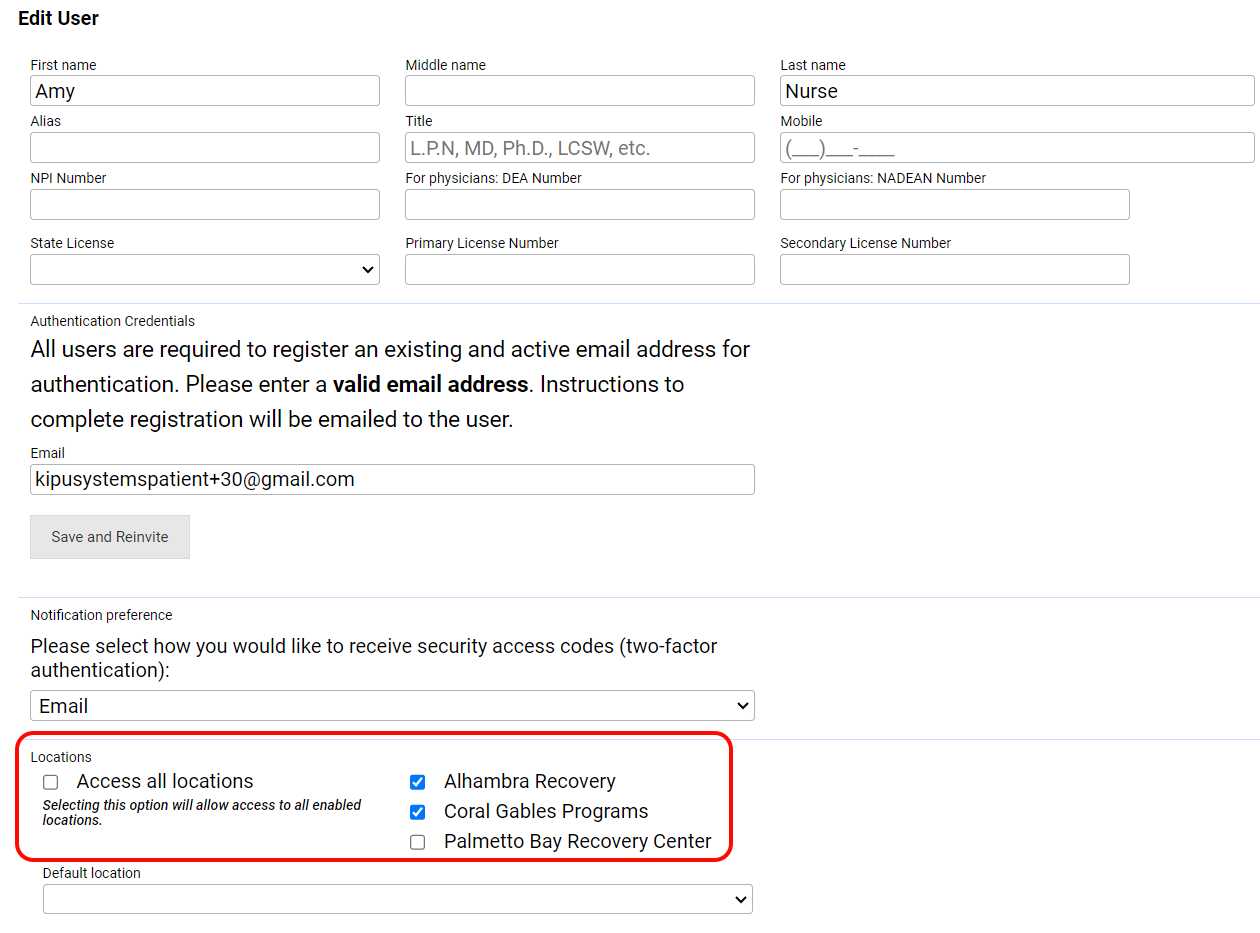Click the Title input field
This screenshot has width=1260, height=933.
pyautogui.click(x=579, y=148)
